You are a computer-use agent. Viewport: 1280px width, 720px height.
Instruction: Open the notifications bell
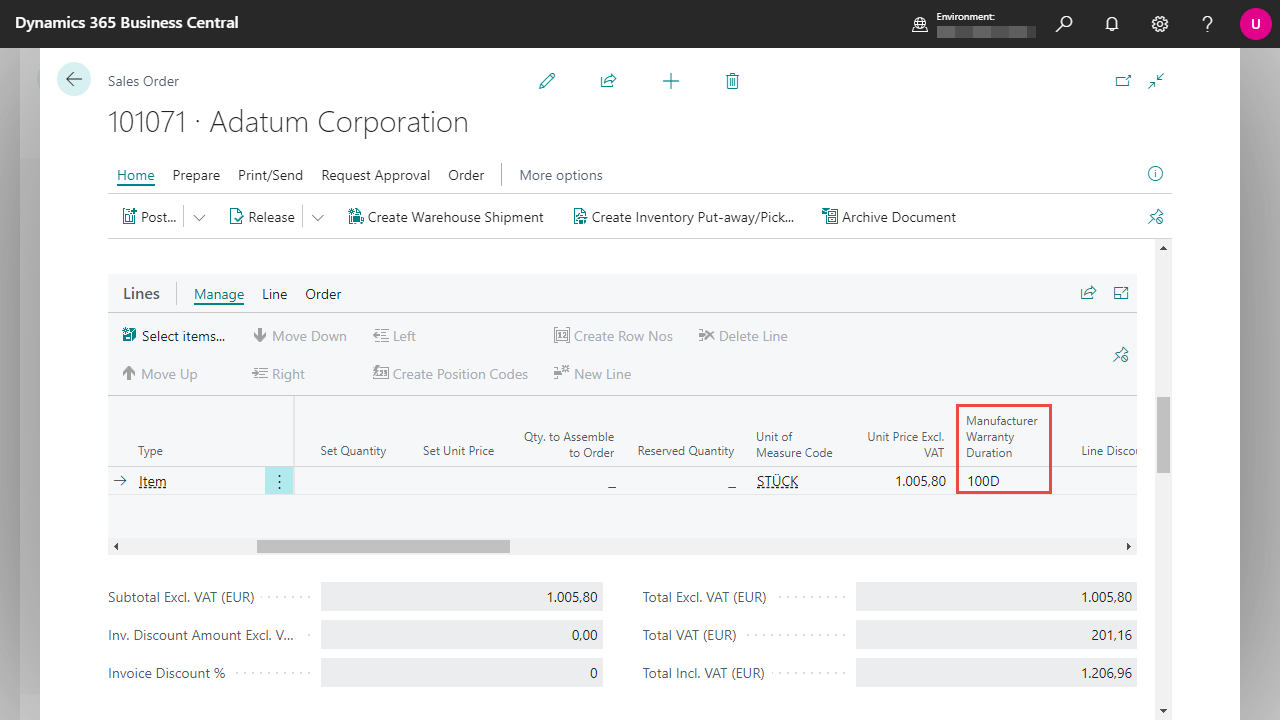tap(1112, 24)
